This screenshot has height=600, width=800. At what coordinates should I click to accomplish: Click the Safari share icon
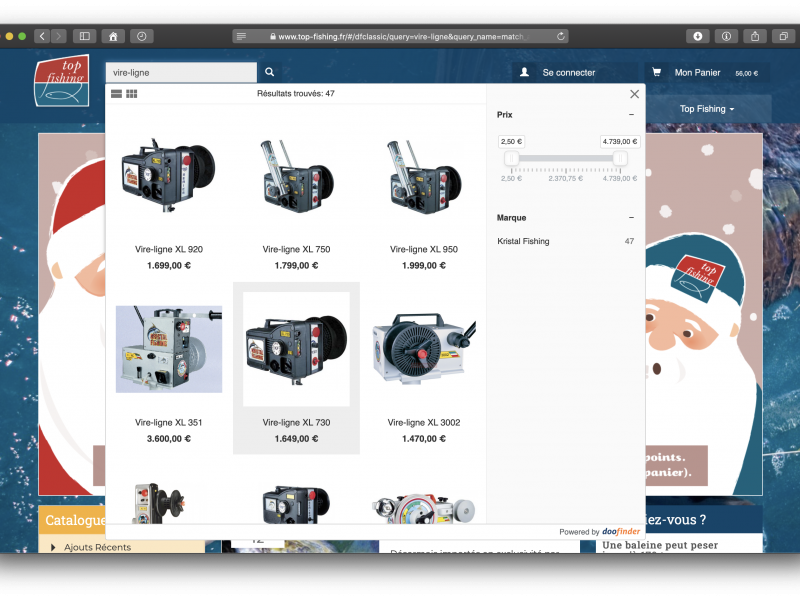[x=755, y=36]
